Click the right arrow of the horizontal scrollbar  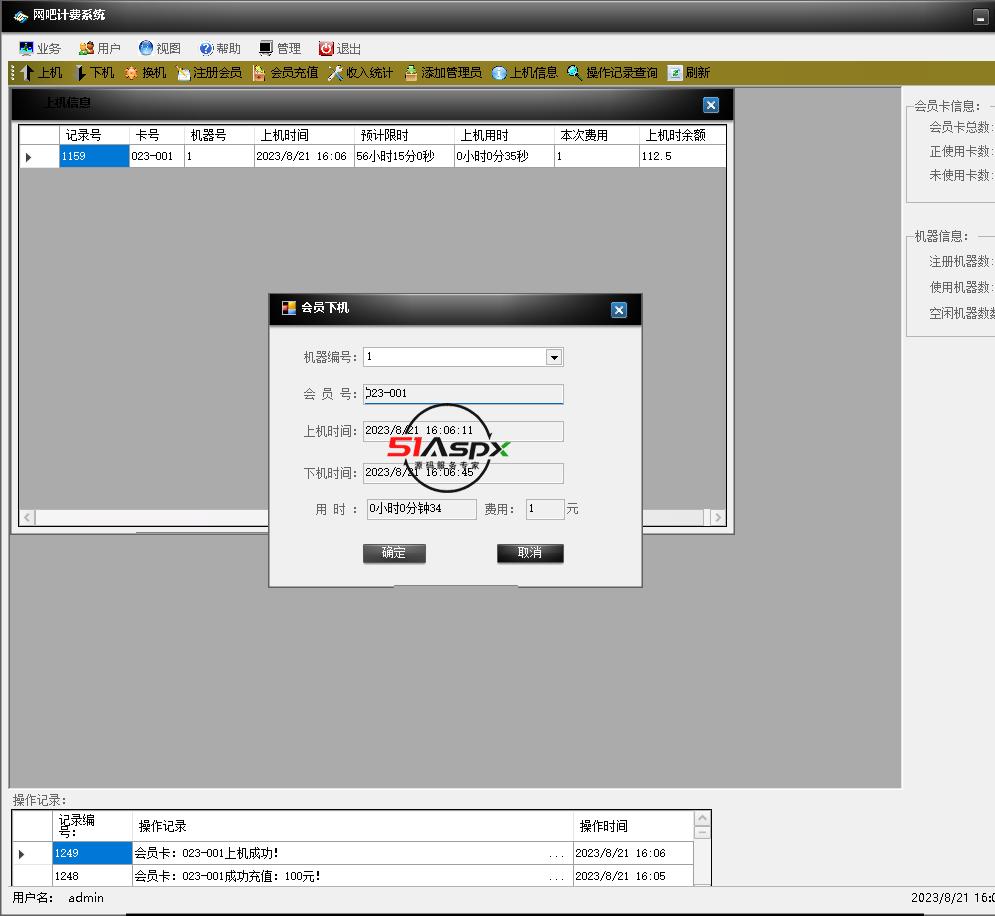point(718,518)
